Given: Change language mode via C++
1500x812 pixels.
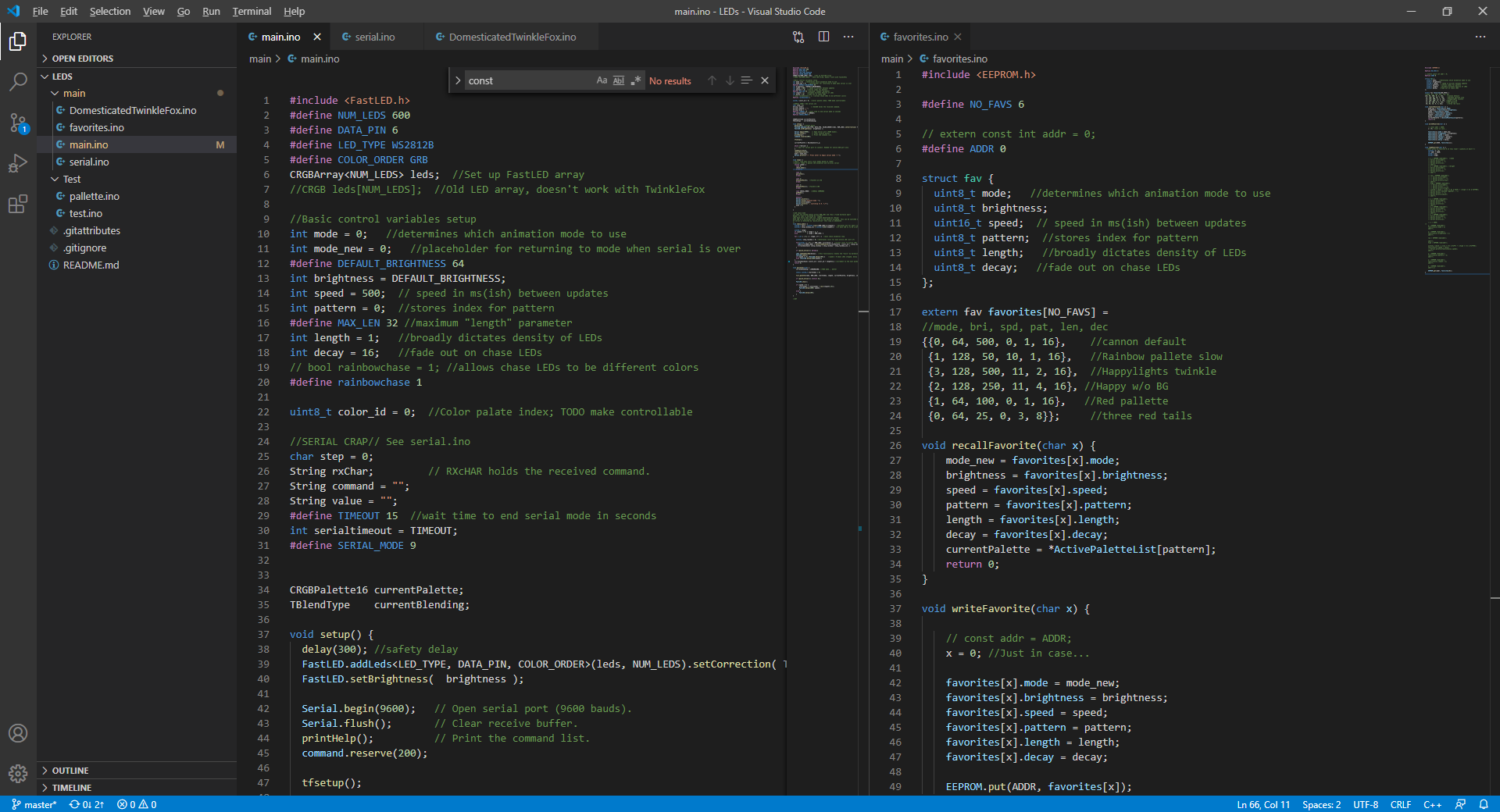Looking at the screenshot, I should (1432, 804).
